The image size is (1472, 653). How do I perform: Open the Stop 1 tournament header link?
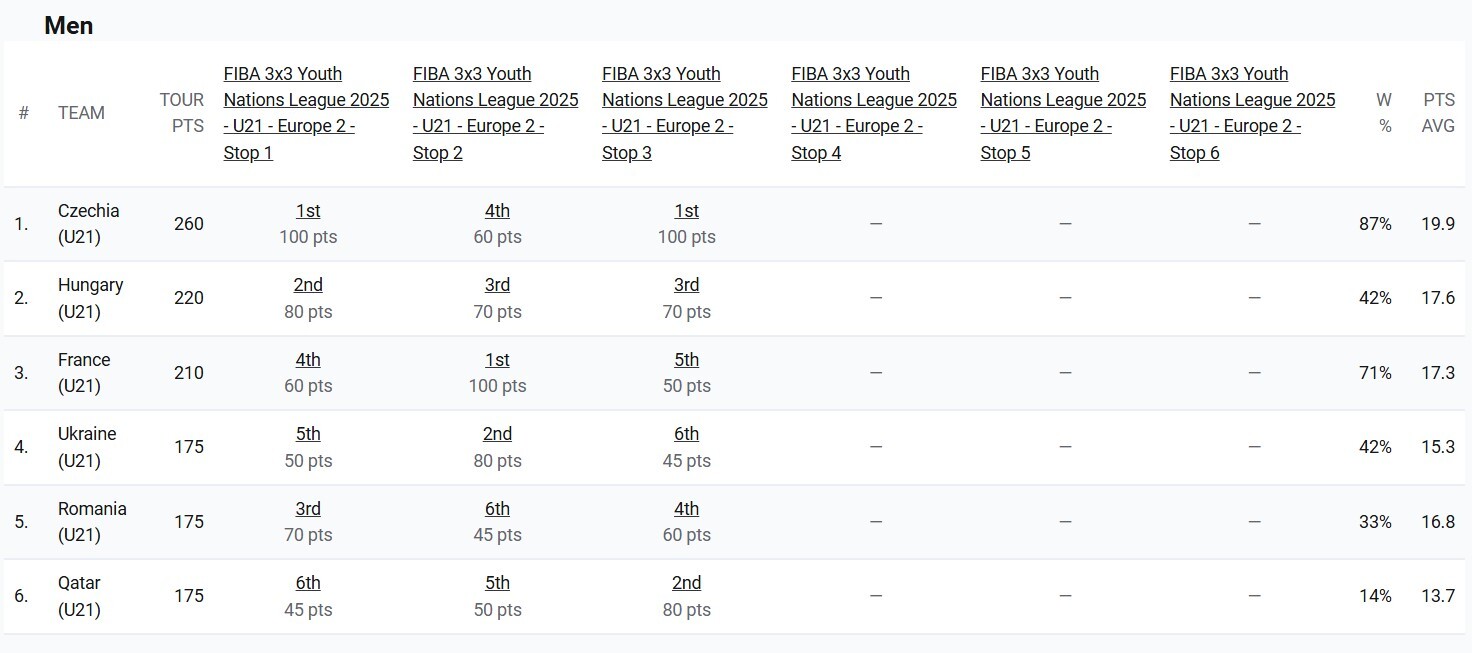(x=306, y=113)
